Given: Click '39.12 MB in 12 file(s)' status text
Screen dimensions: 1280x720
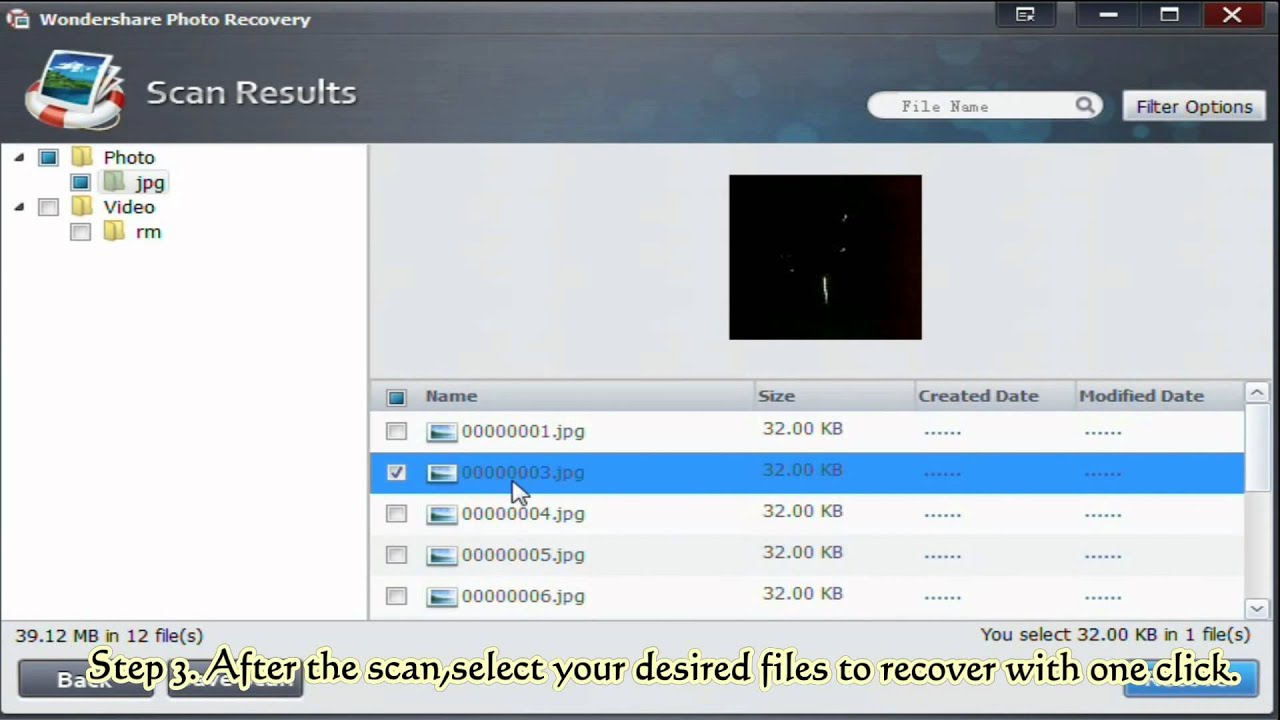Looking at the screenshot, I should click(x=109, y=635).
